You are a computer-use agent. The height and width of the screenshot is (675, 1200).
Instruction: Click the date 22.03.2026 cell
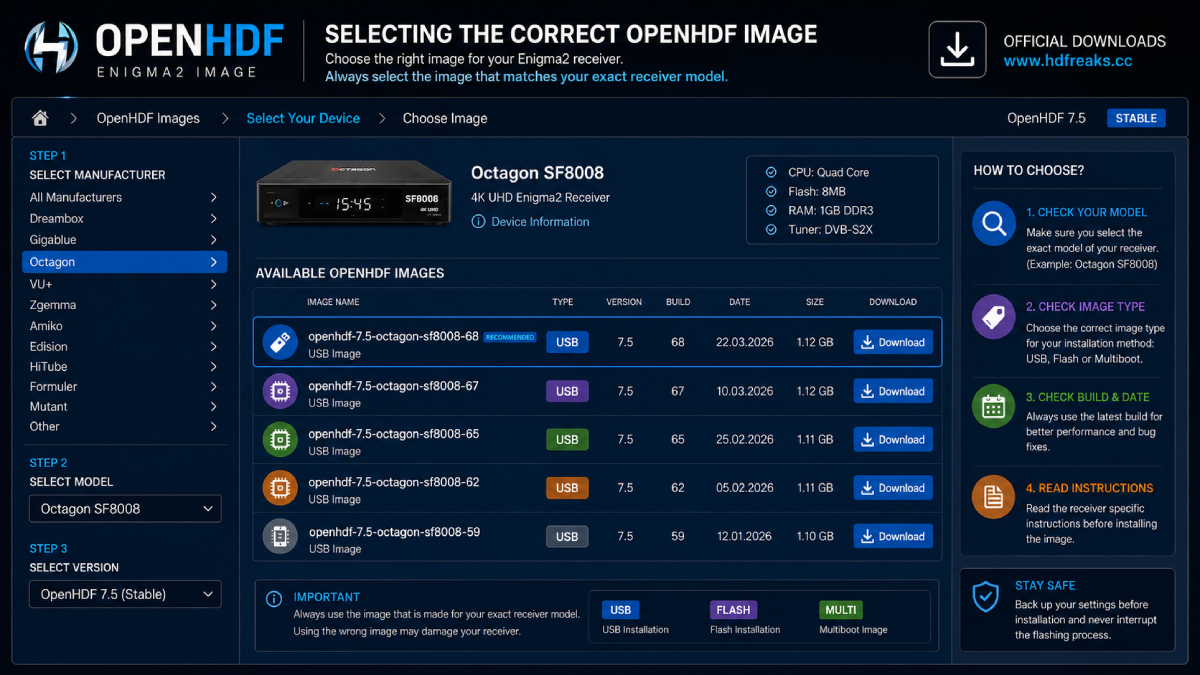(744, 342)
